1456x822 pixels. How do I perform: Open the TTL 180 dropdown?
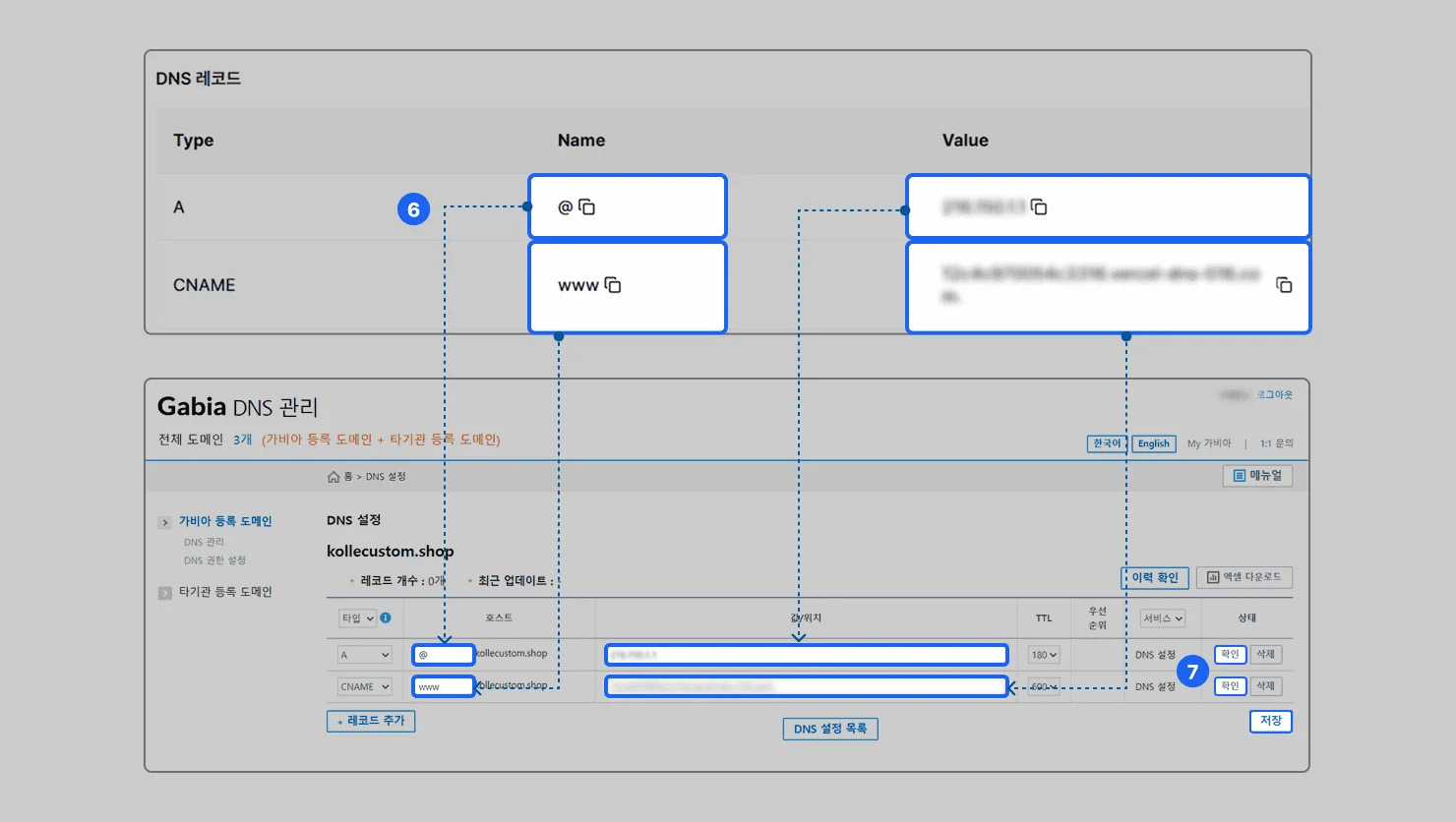[x=1044, y=655]
